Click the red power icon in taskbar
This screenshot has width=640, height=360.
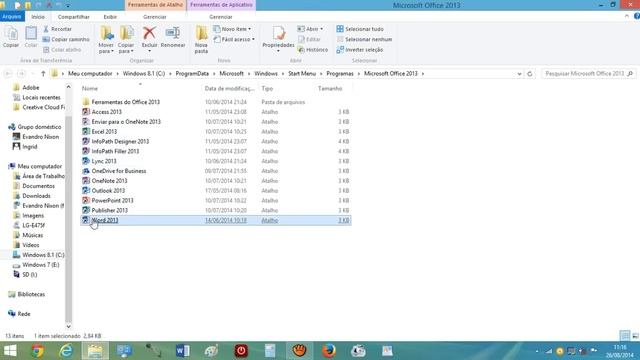241,351
